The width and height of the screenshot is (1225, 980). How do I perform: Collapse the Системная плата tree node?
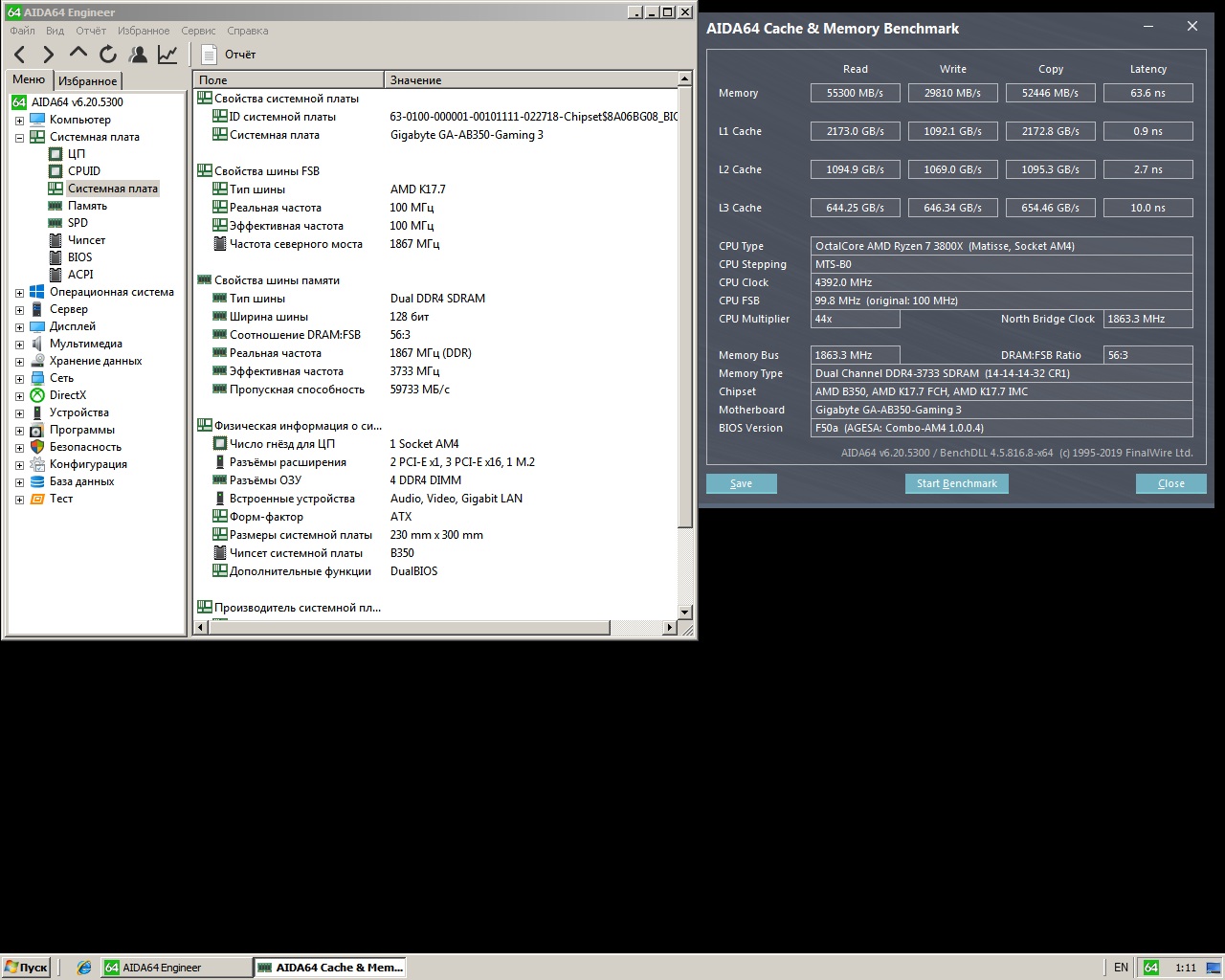click(19, 138)
